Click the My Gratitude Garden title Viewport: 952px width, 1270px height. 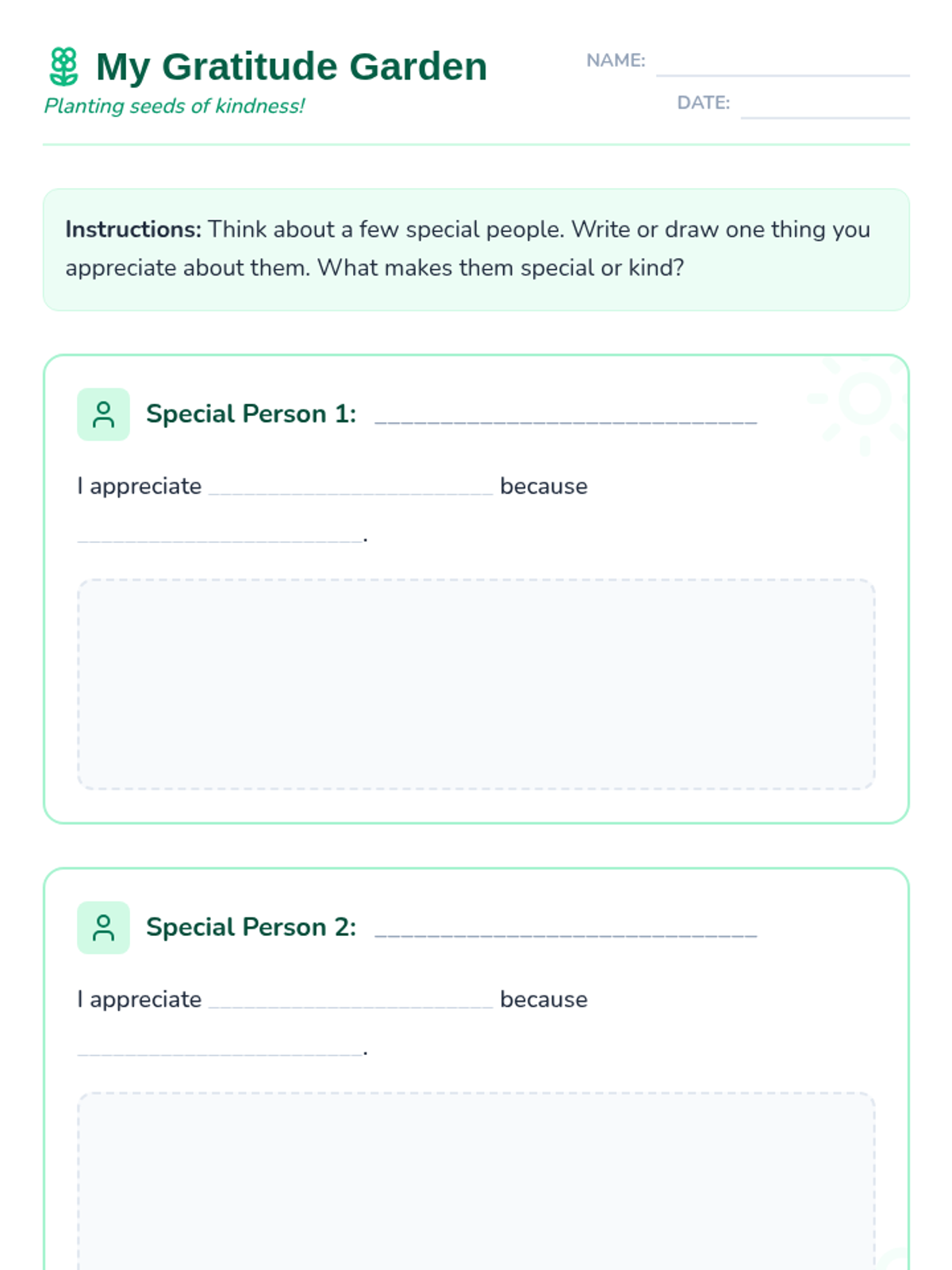coord(291,67)
